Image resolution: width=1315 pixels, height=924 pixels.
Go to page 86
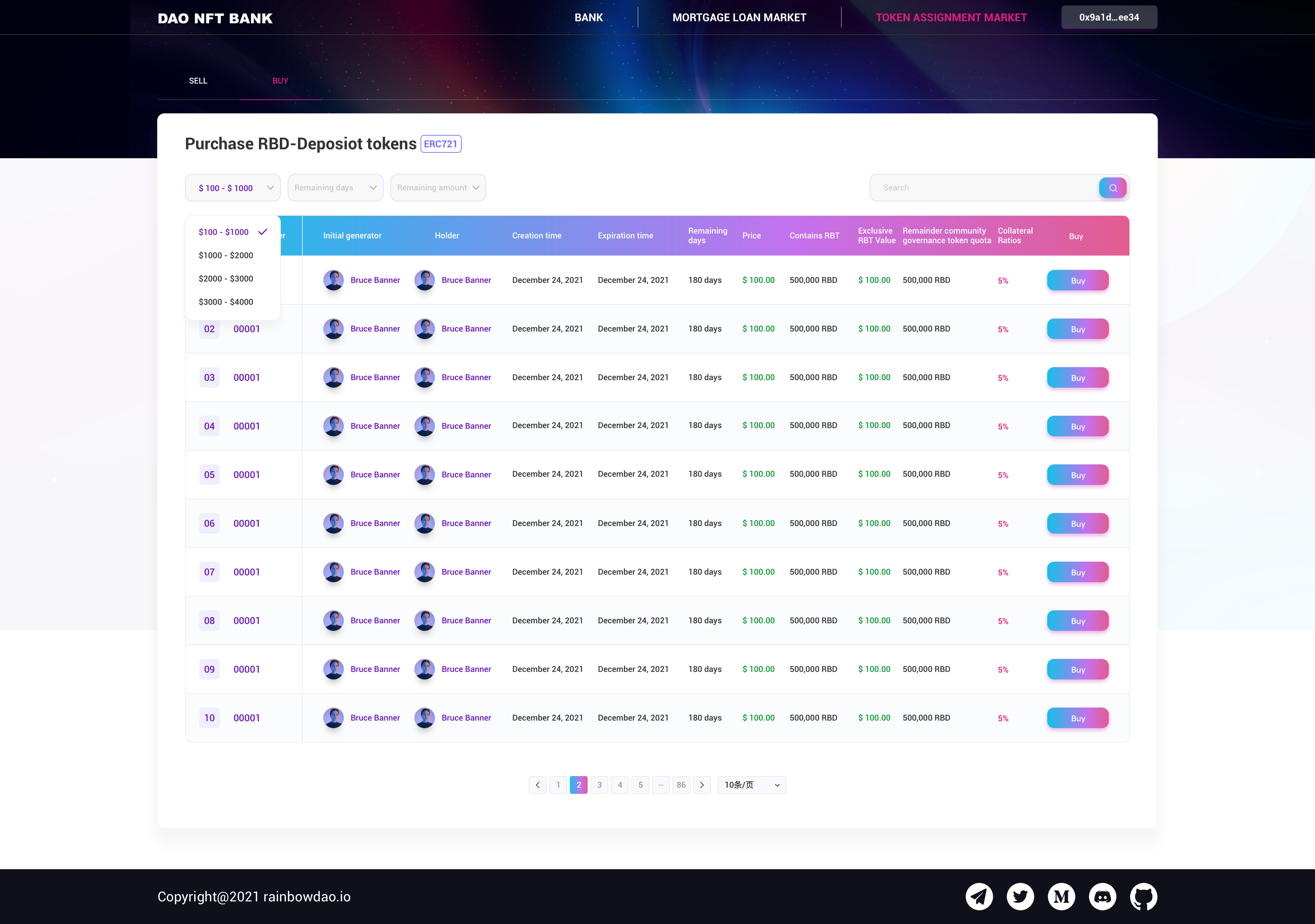point(681,785)
